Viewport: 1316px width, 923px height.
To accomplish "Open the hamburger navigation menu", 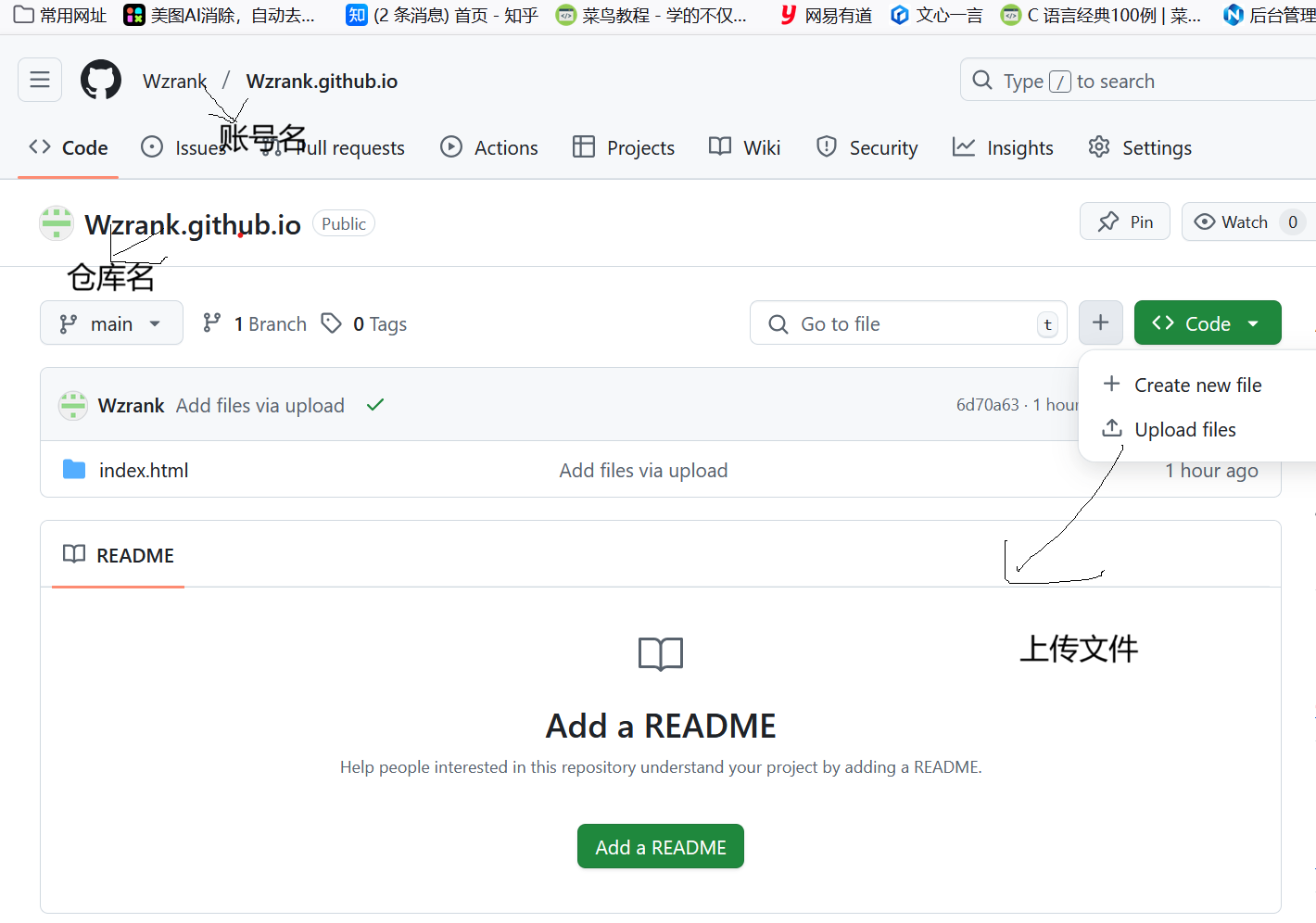I will click(x=40, y=80).
